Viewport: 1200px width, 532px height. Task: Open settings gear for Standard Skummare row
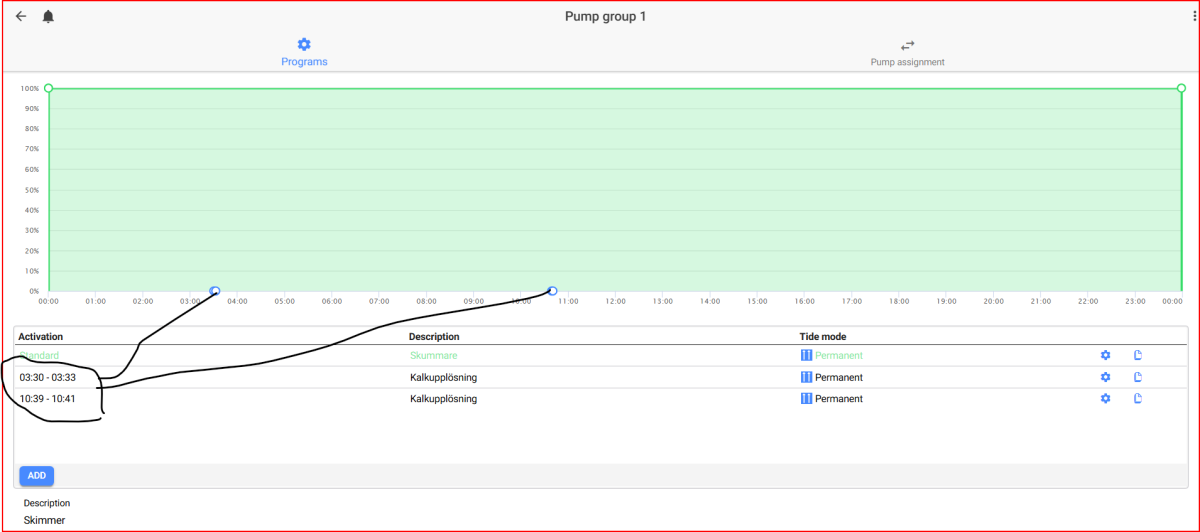pos(1105,356)
